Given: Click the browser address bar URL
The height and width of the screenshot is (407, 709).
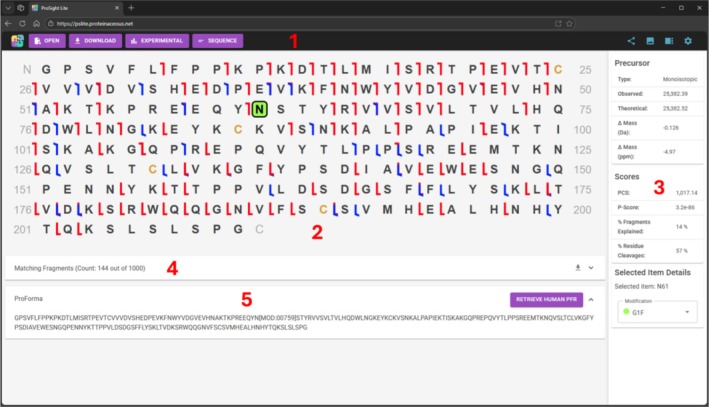Looking at the screenshot, I should coord(95,24).
